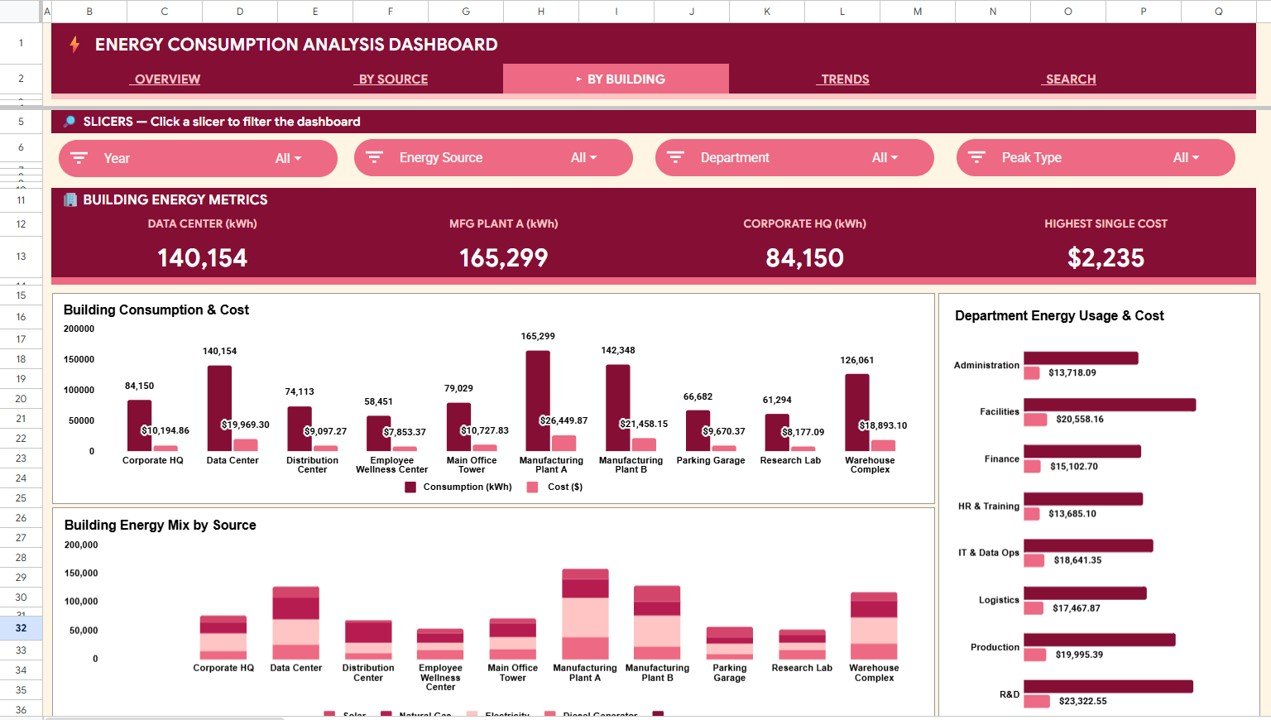This screenshot has height=720, width=1271.
Task: Select row header 32 on the left
Action: pos(19,627)
